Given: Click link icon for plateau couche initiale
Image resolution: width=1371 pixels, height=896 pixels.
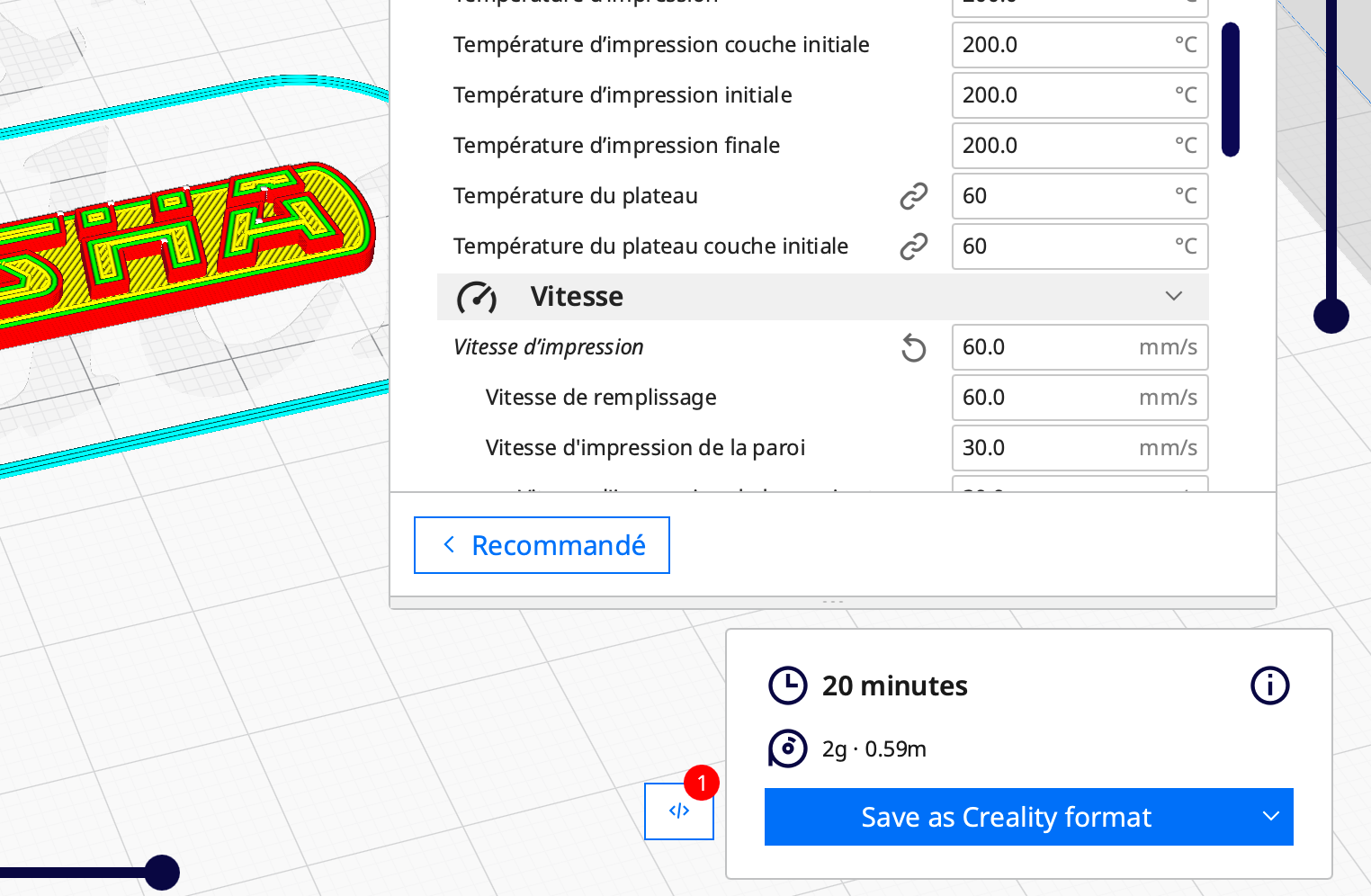Looking at the screenshot, I should (913, 246).
